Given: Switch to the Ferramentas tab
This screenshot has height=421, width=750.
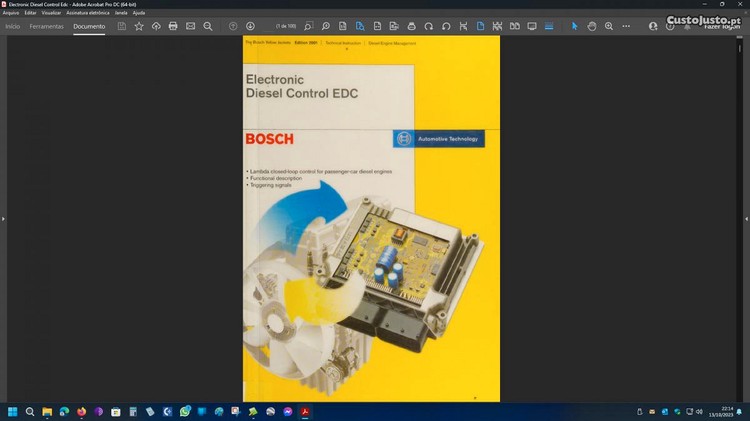Looking at the screenshot, I should [x=46, y=26].
